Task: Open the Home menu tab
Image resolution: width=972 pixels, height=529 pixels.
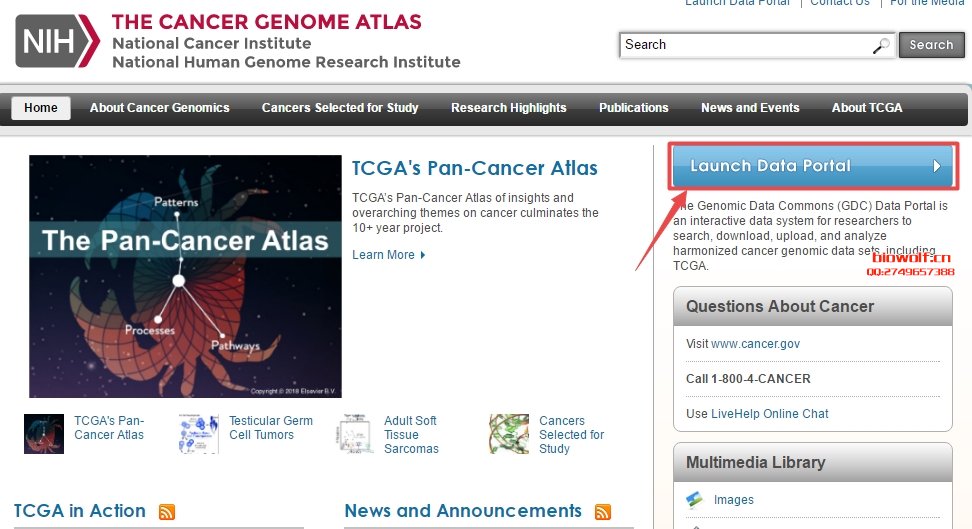Action: coord(41,108)
